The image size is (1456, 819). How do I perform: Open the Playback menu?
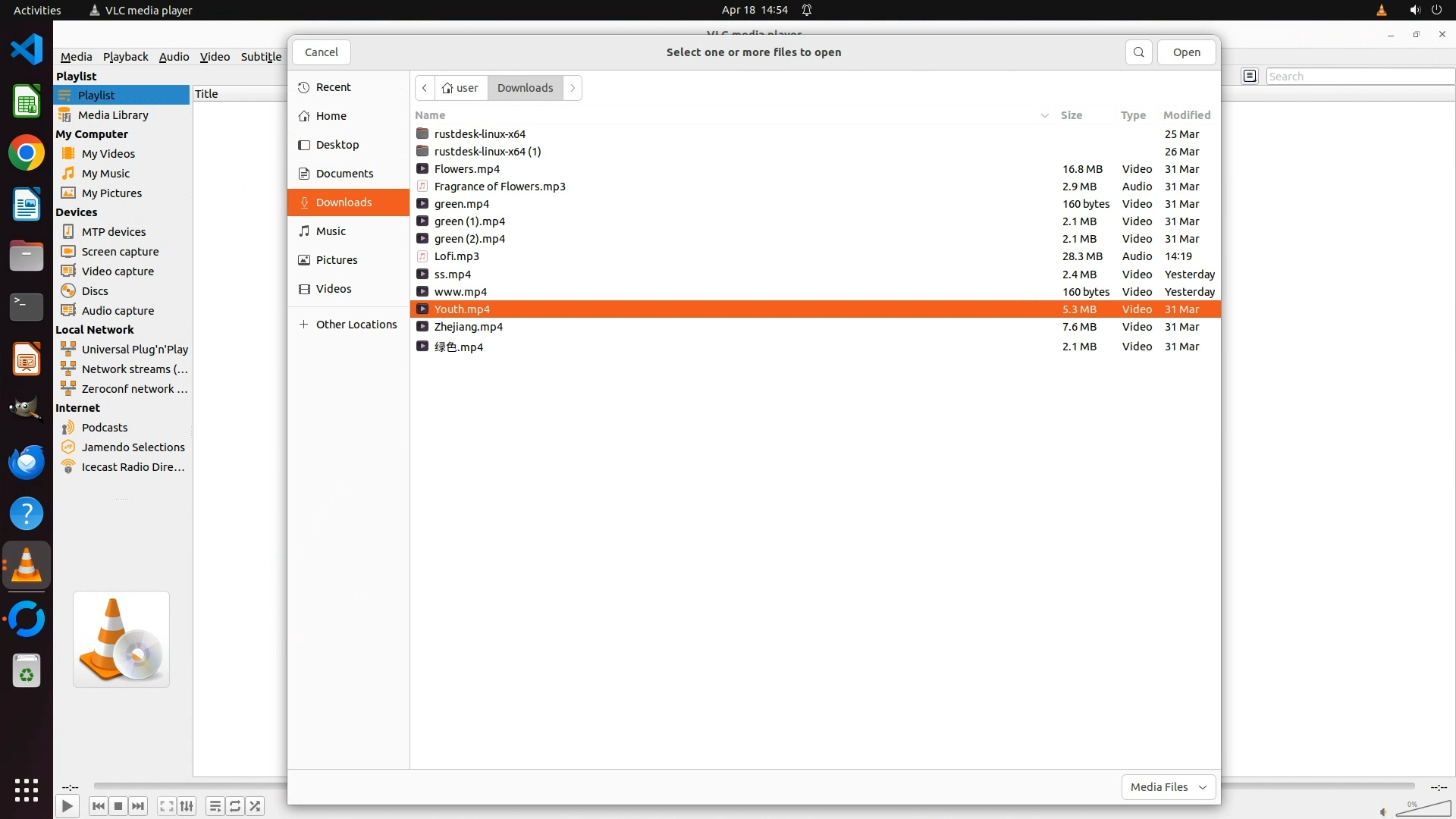(x=125, y=57)
